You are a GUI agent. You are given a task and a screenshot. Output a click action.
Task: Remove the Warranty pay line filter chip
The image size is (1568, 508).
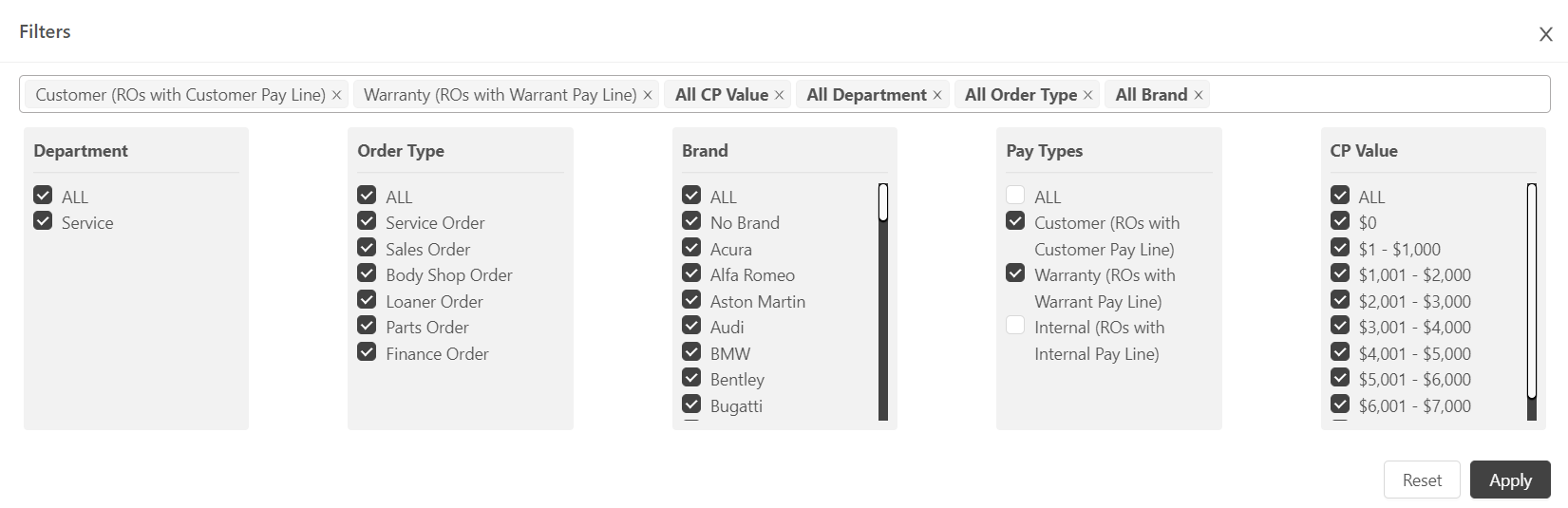coord(648,95)
